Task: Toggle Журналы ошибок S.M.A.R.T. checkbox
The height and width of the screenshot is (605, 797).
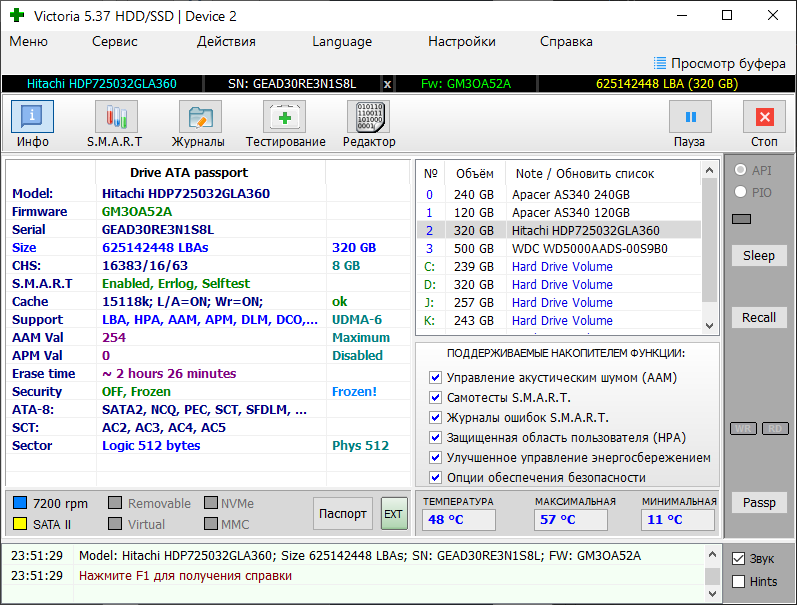Action: (435, 418)
